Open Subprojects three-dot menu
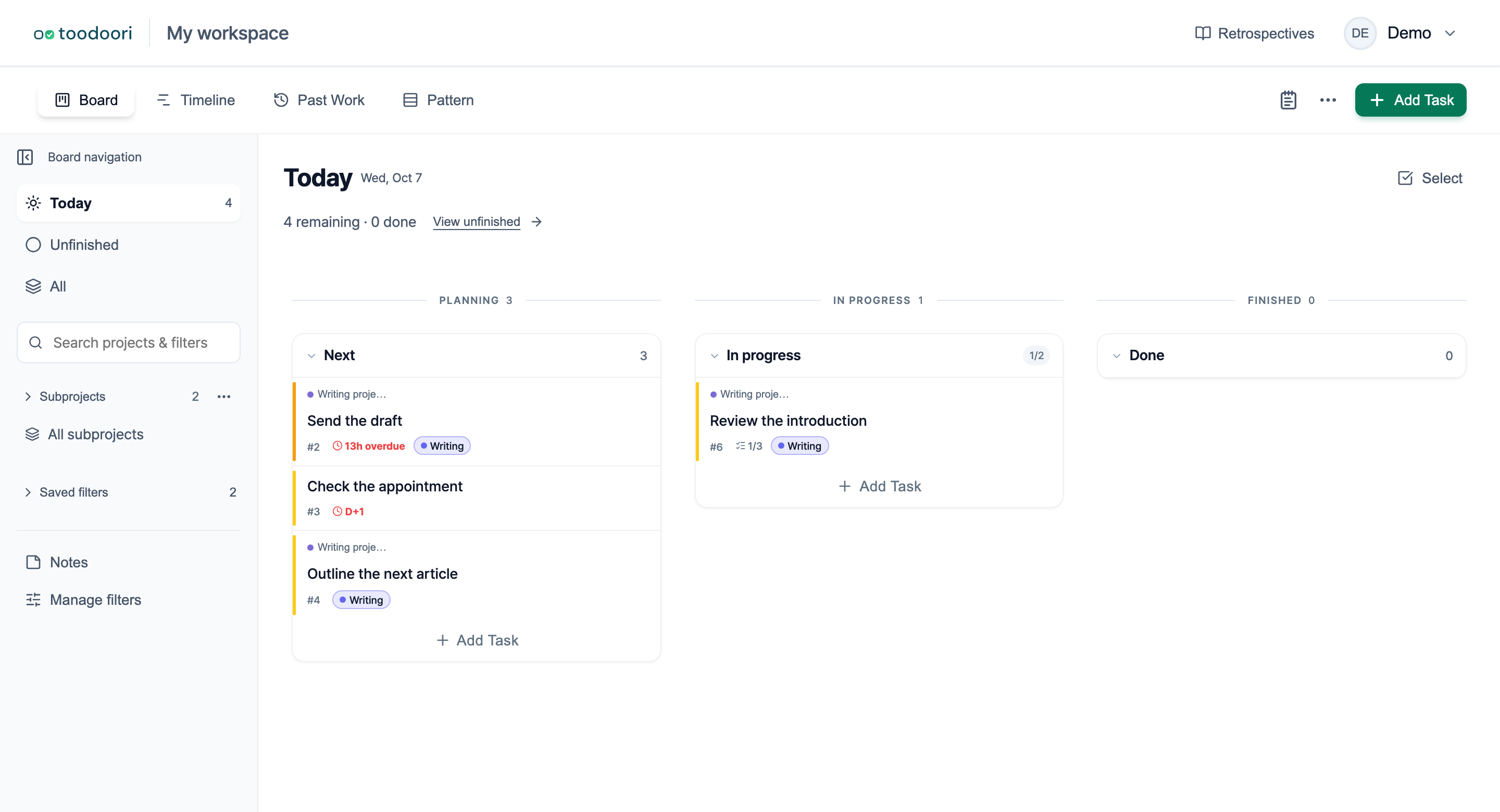Viewport: 1500px width, 812px height. [x=223, y=397]
